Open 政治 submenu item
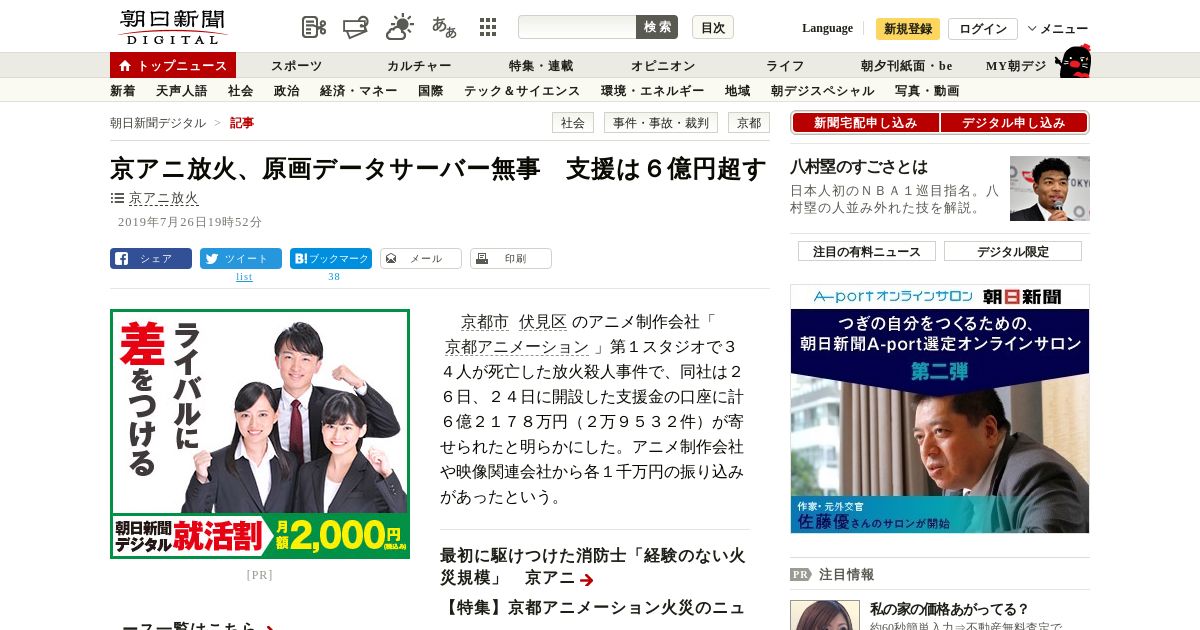The height and width of the screenshot is (630, 1200). coord(287,91)
